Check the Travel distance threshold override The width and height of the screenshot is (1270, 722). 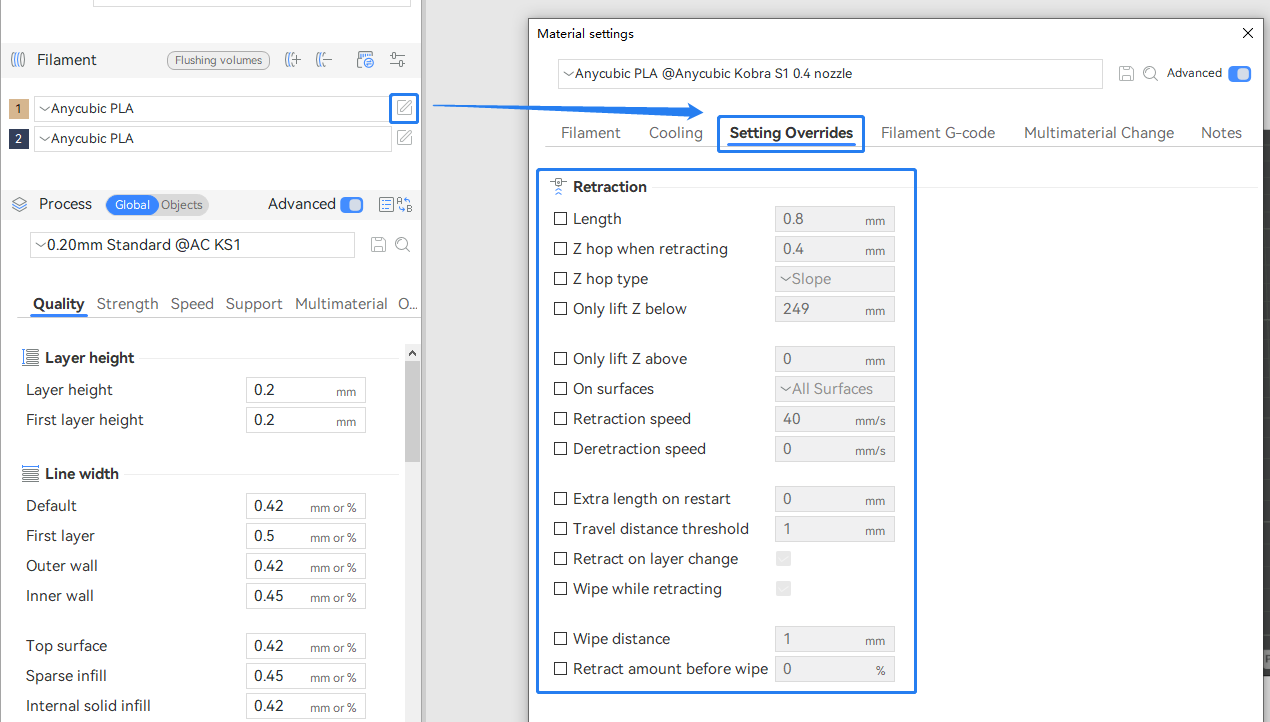click(x=560, y=529)
